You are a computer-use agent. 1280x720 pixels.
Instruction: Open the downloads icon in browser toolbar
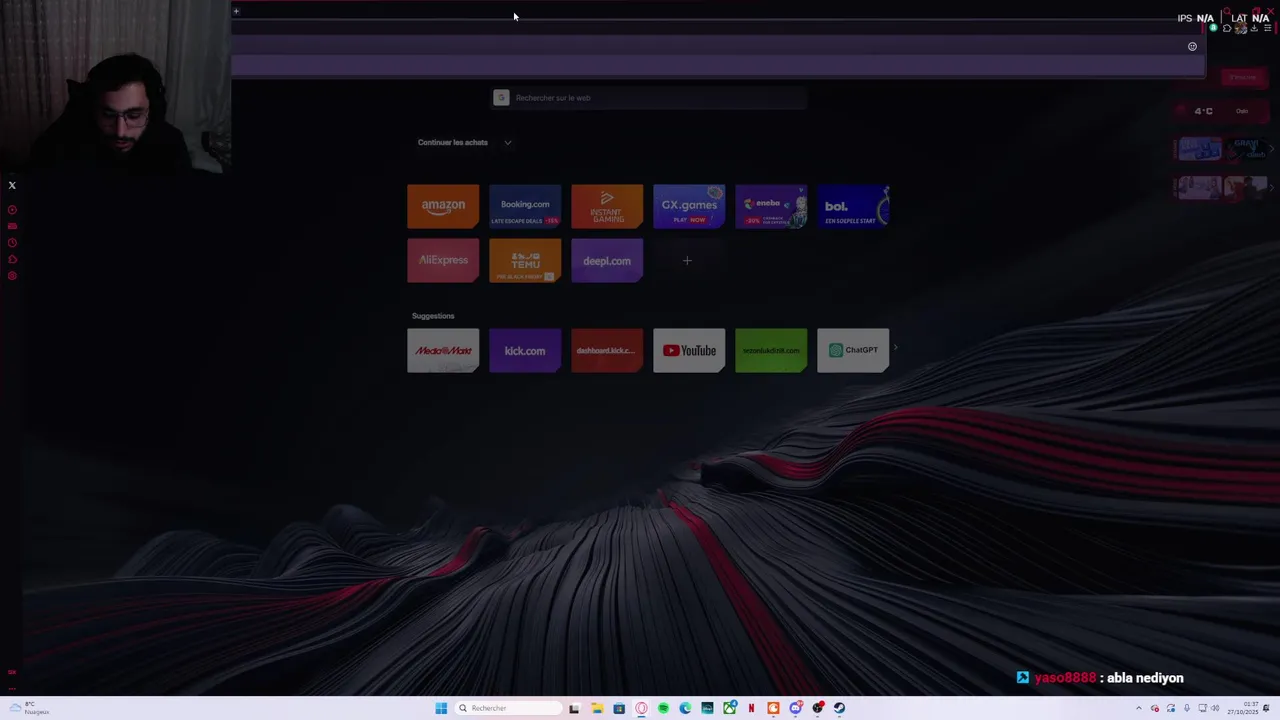tap(1254, 28)
